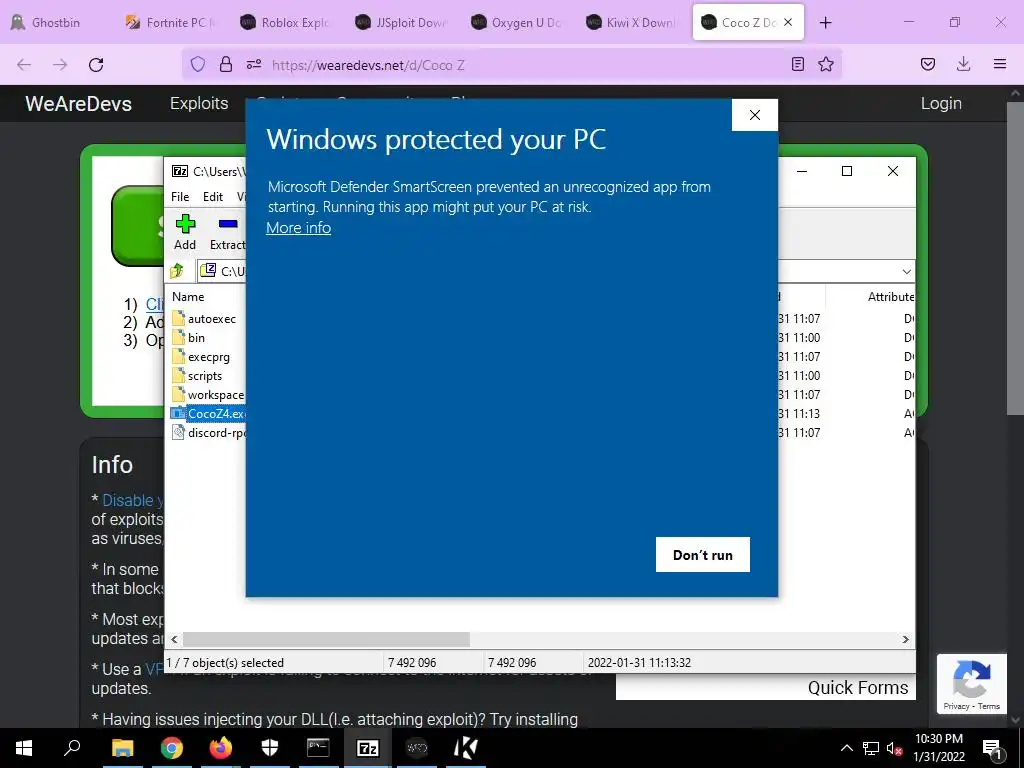1024x768 pixels.
Task: Click the Disable link in Info
Action: (x=133, y=500)
